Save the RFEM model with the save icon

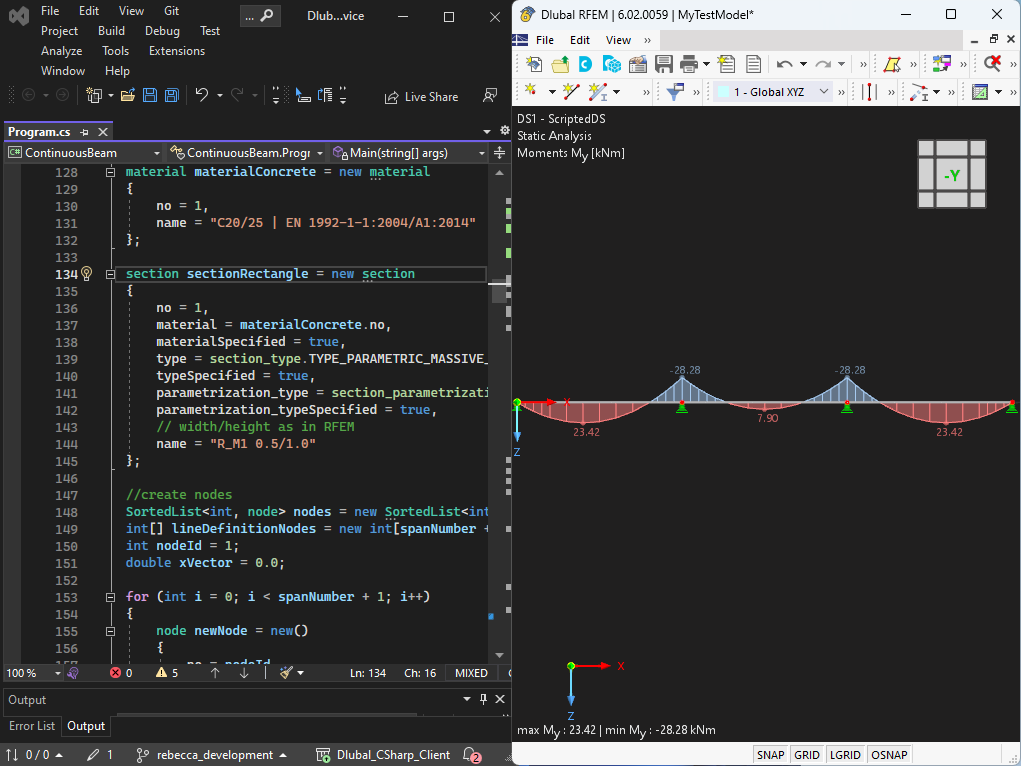tap(663, 65)
